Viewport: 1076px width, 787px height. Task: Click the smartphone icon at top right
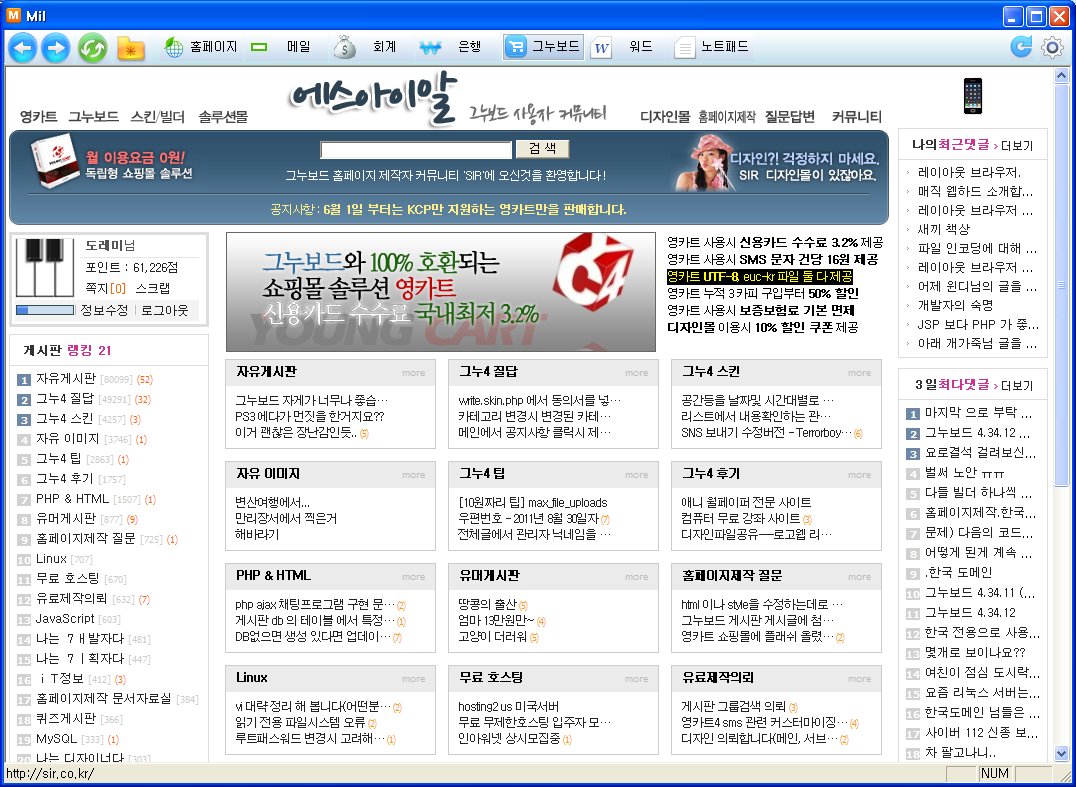(972, 96)
